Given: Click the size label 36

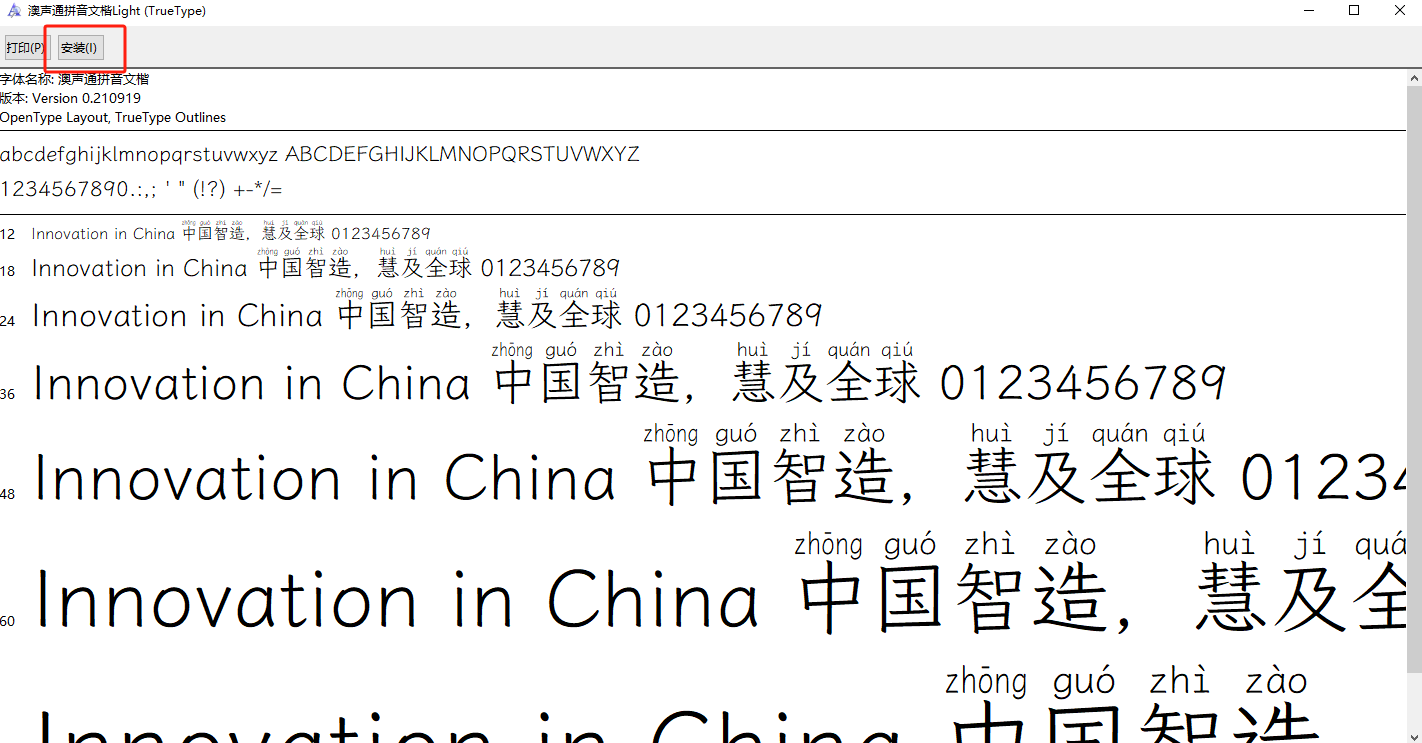Looking at the screenshot, I should [x=8, y=395].
